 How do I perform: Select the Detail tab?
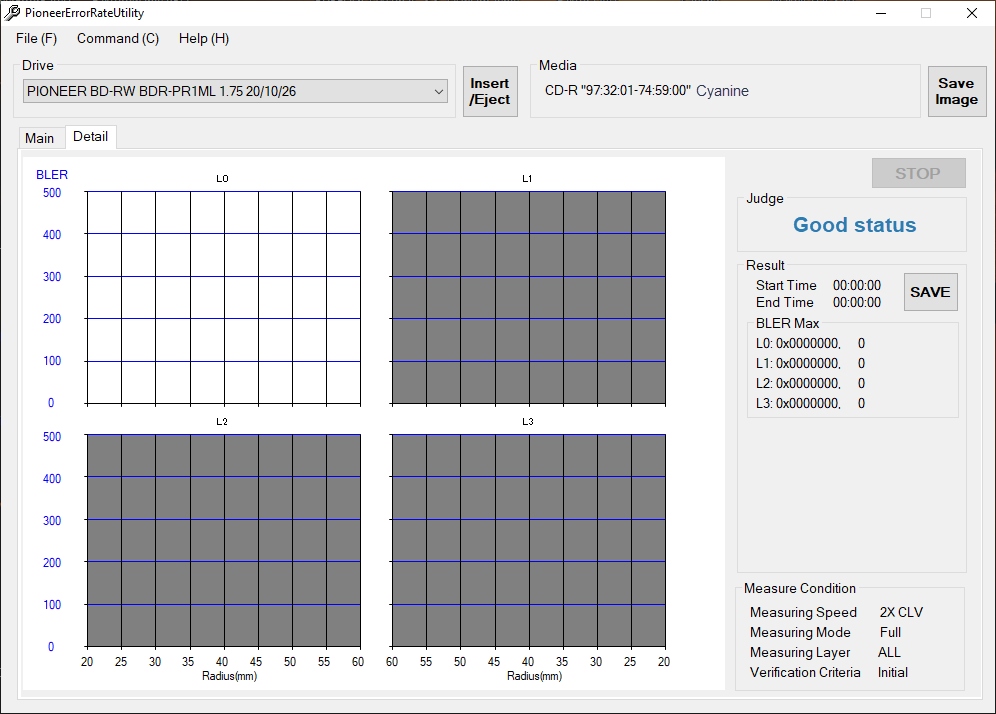[91, 136]
